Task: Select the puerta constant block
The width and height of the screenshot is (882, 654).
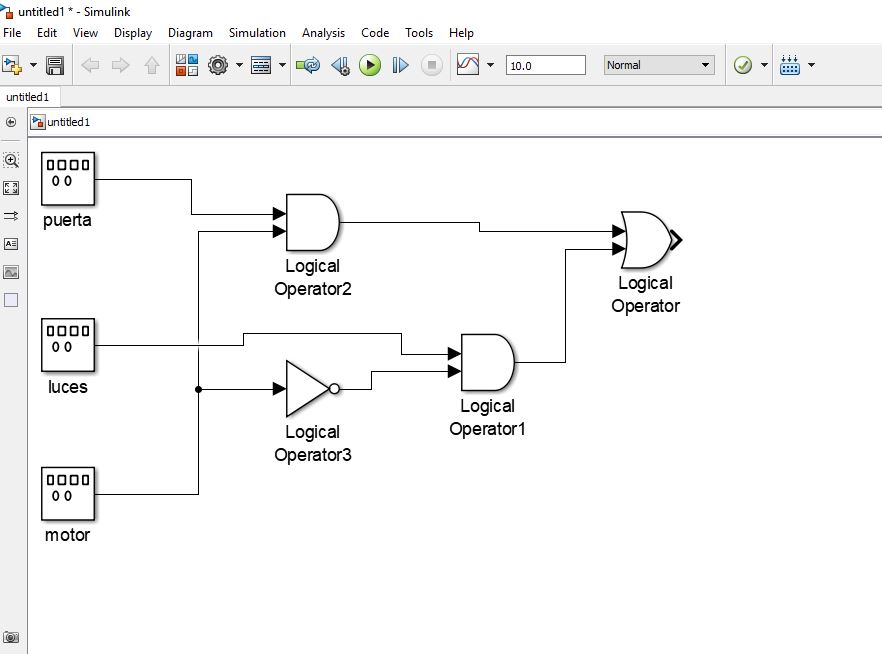Action: coord(68,179)
